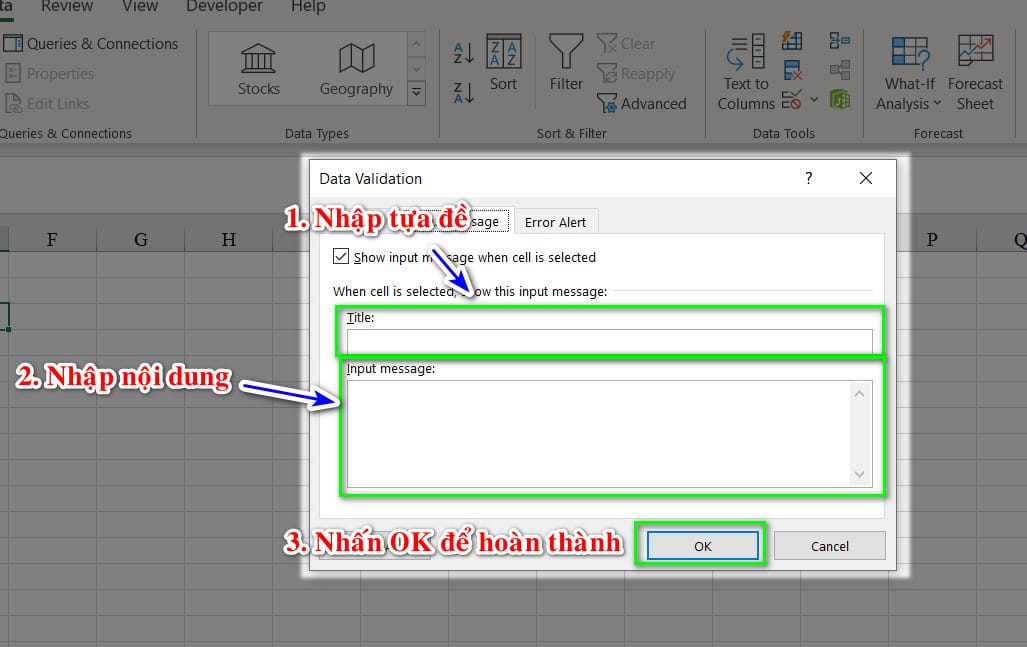Confirm the dialog with OK

click(702, 545)
